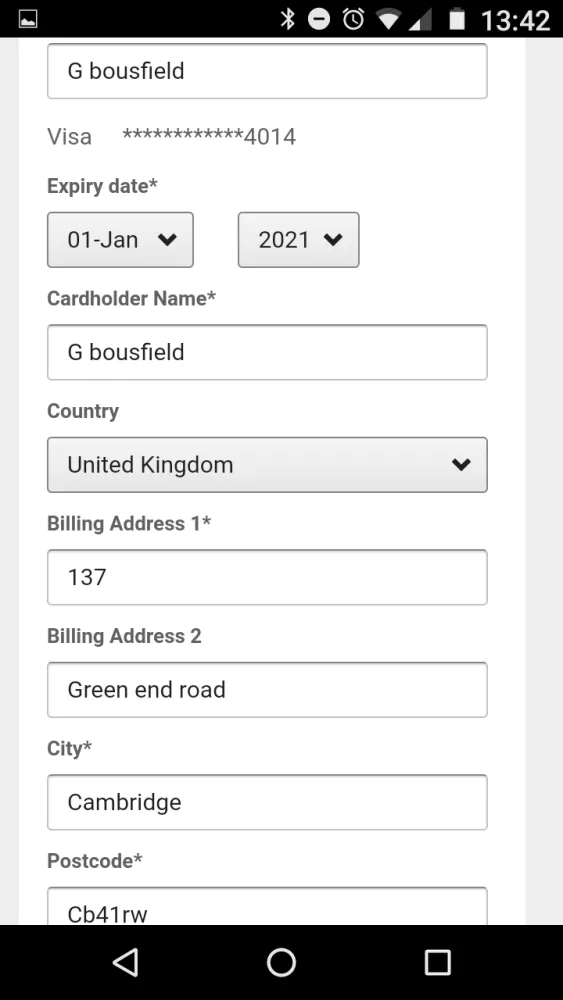
Task: Tap the topmost G bousfield name field
Action: (267, 71)
